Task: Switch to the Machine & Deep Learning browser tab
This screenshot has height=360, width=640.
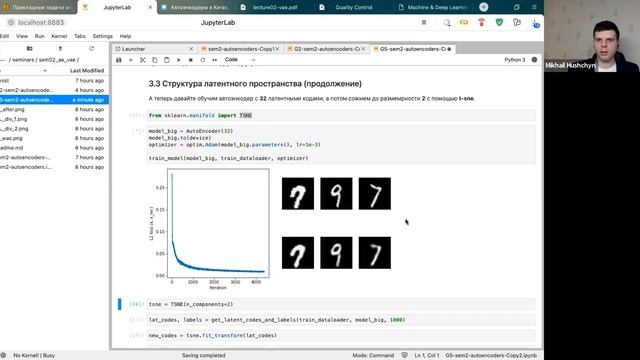Action: (432, 7)
